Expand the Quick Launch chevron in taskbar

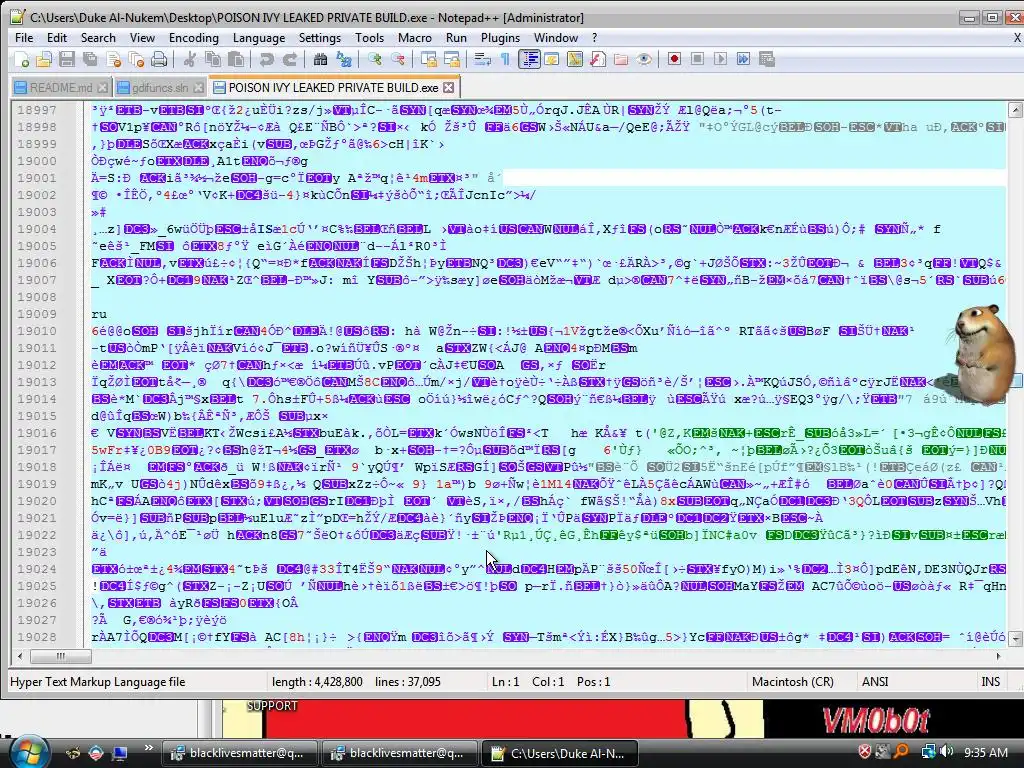coord(149,748)
